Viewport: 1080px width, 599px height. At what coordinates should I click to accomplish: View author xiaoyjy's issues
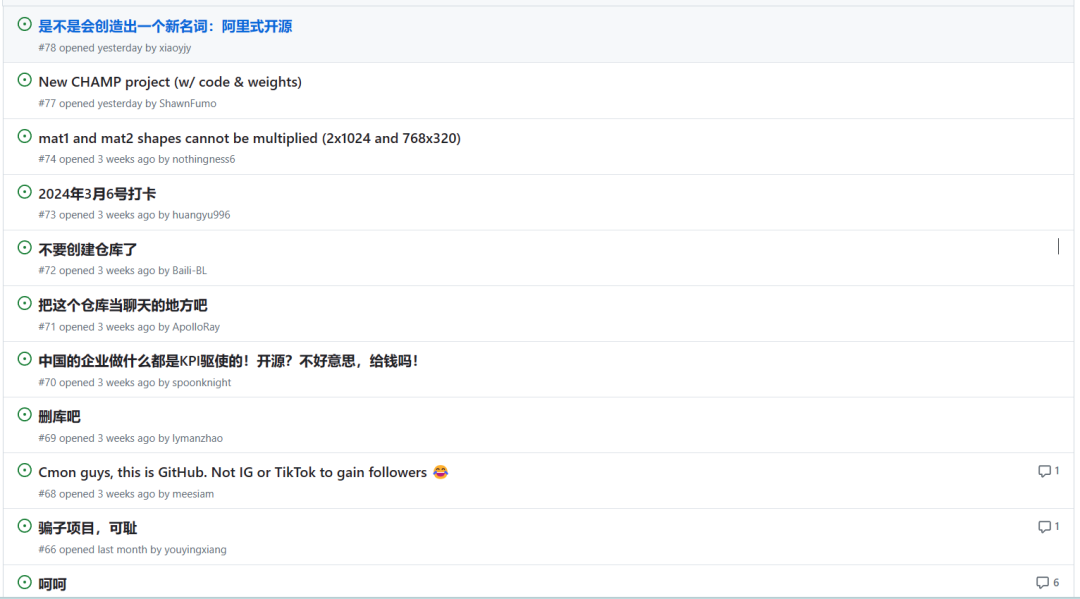tap(175, 48)
